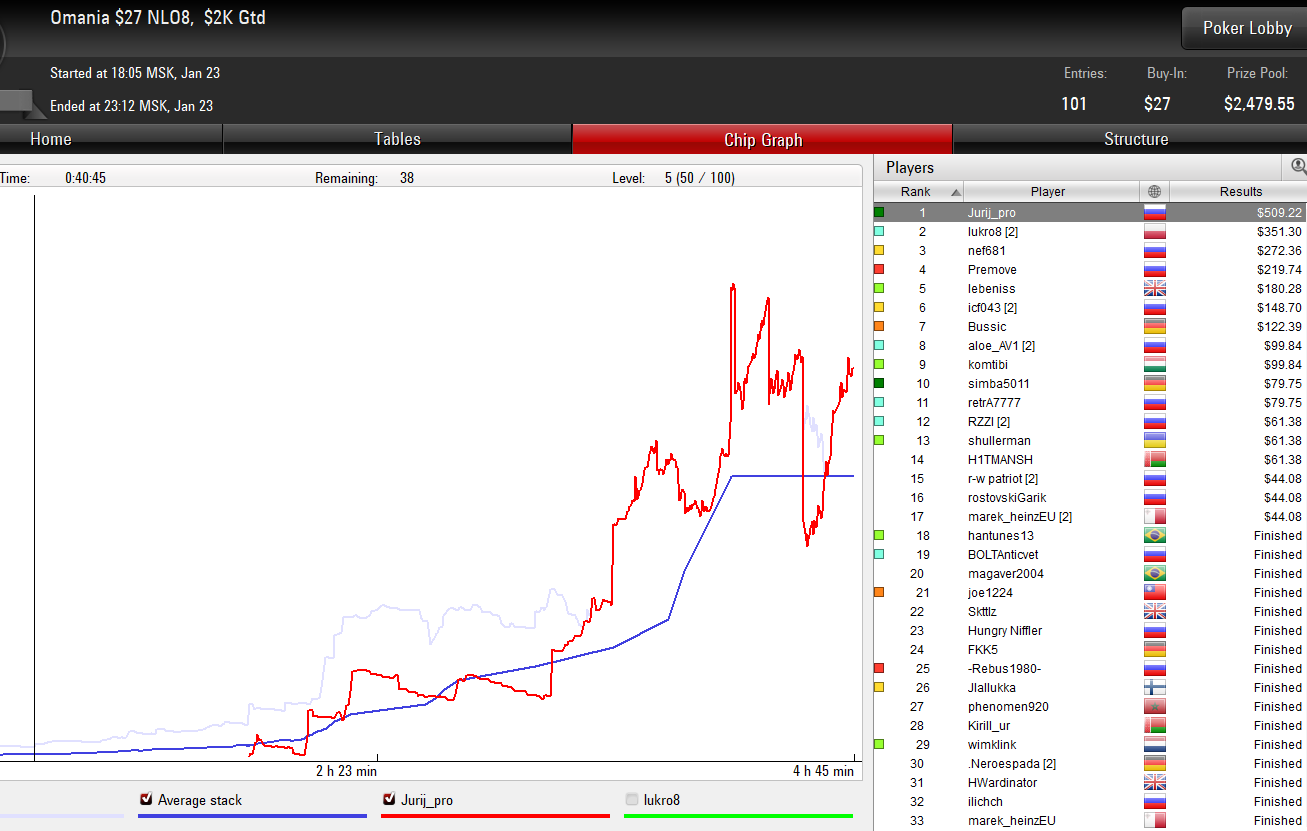Open the player search magnifier icon

click(x=1298, y=167)
